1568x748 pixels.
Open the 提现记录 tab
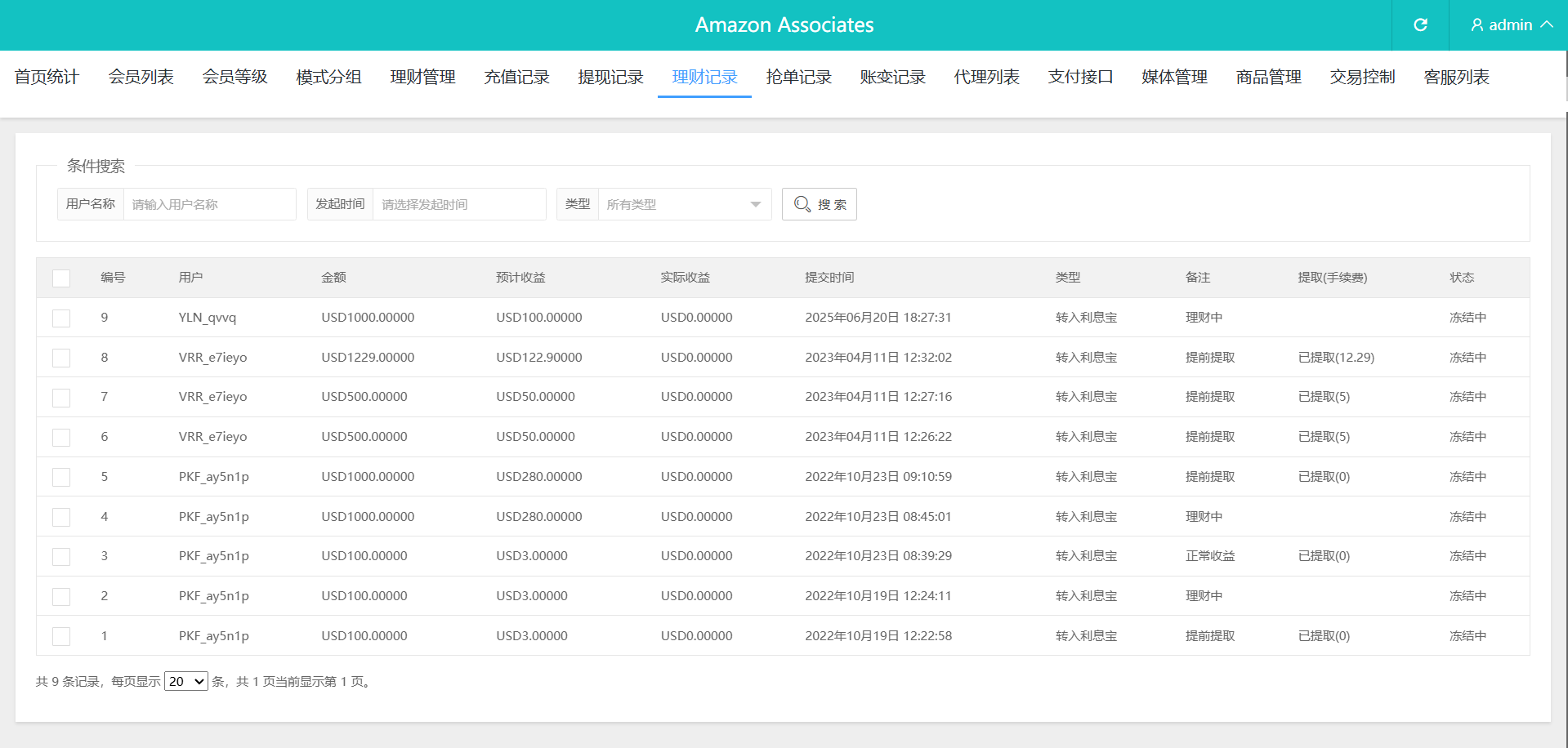coord(610,77)
